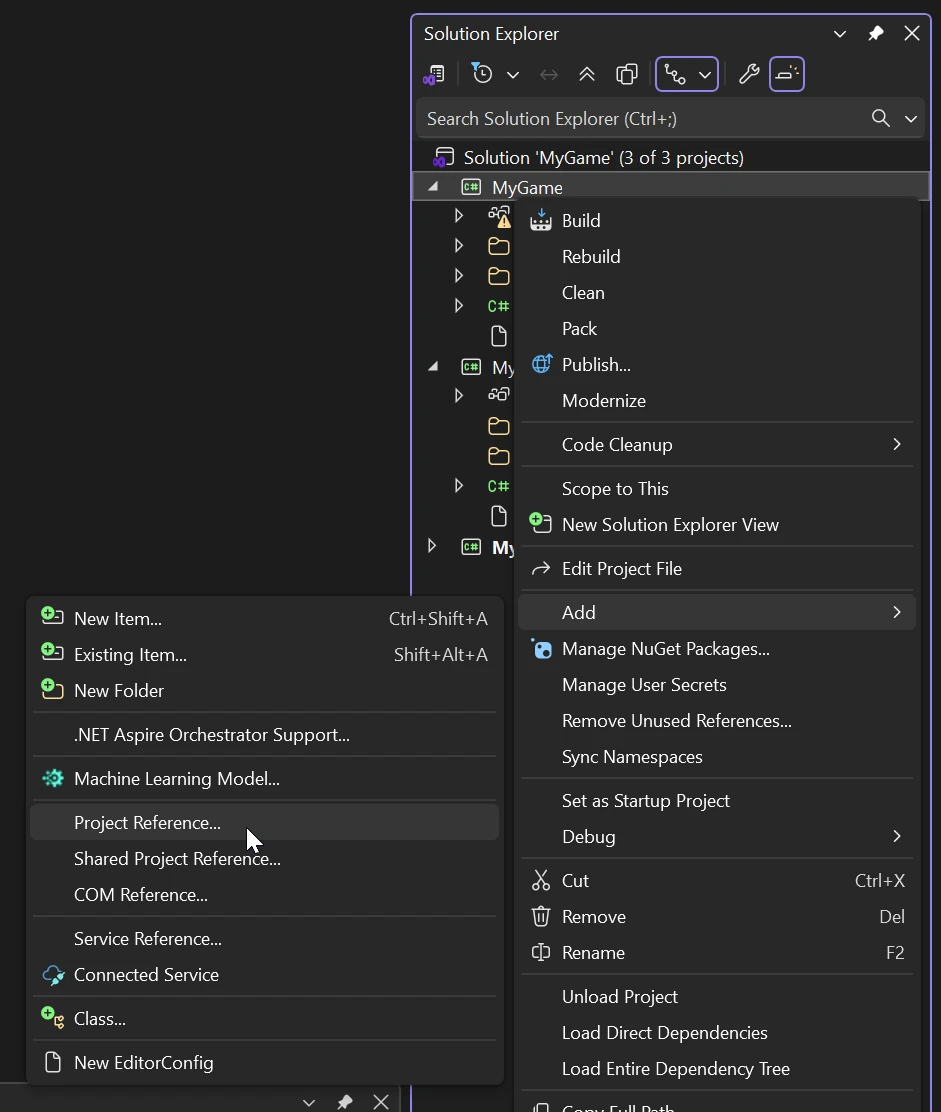Open the search options dropdown arrow

click(911, 119)
